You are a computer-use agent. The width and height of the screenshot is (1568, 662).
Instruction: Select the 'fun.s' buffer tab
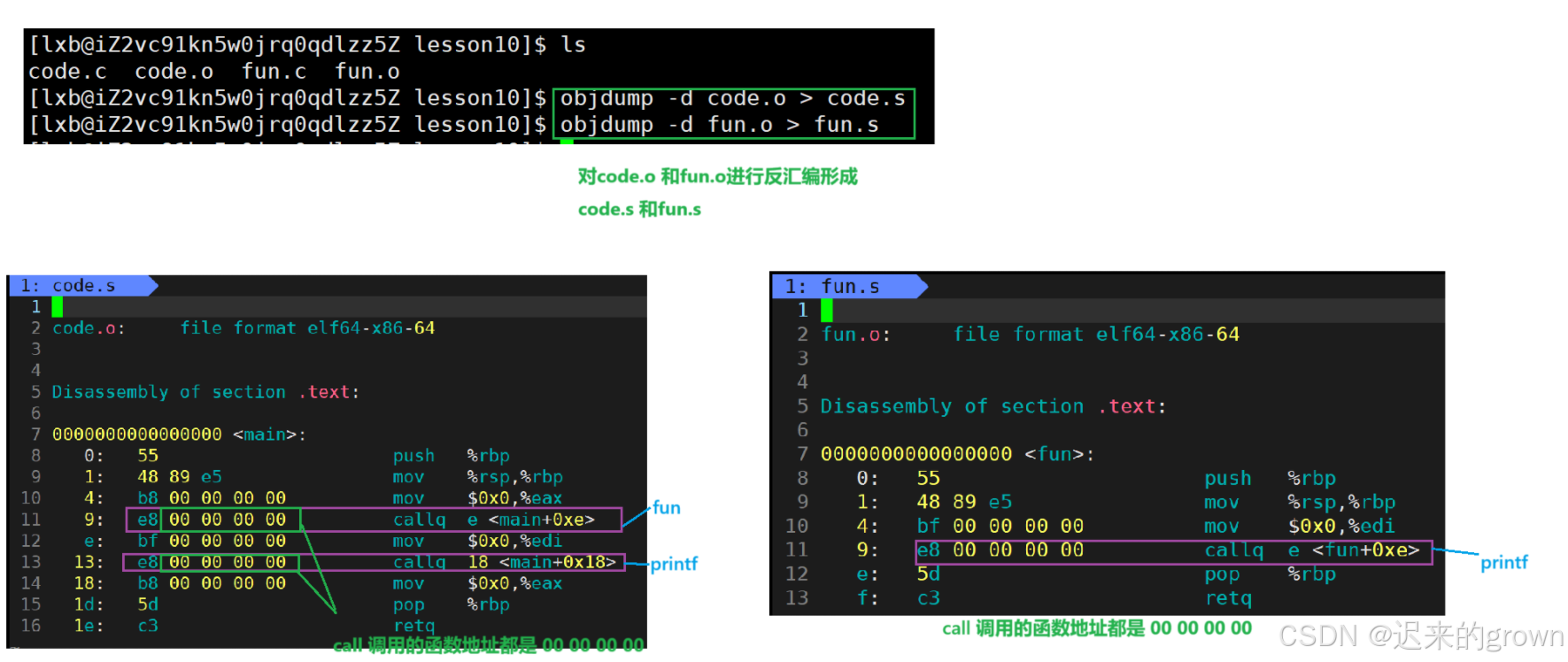[x=848, y=287]
